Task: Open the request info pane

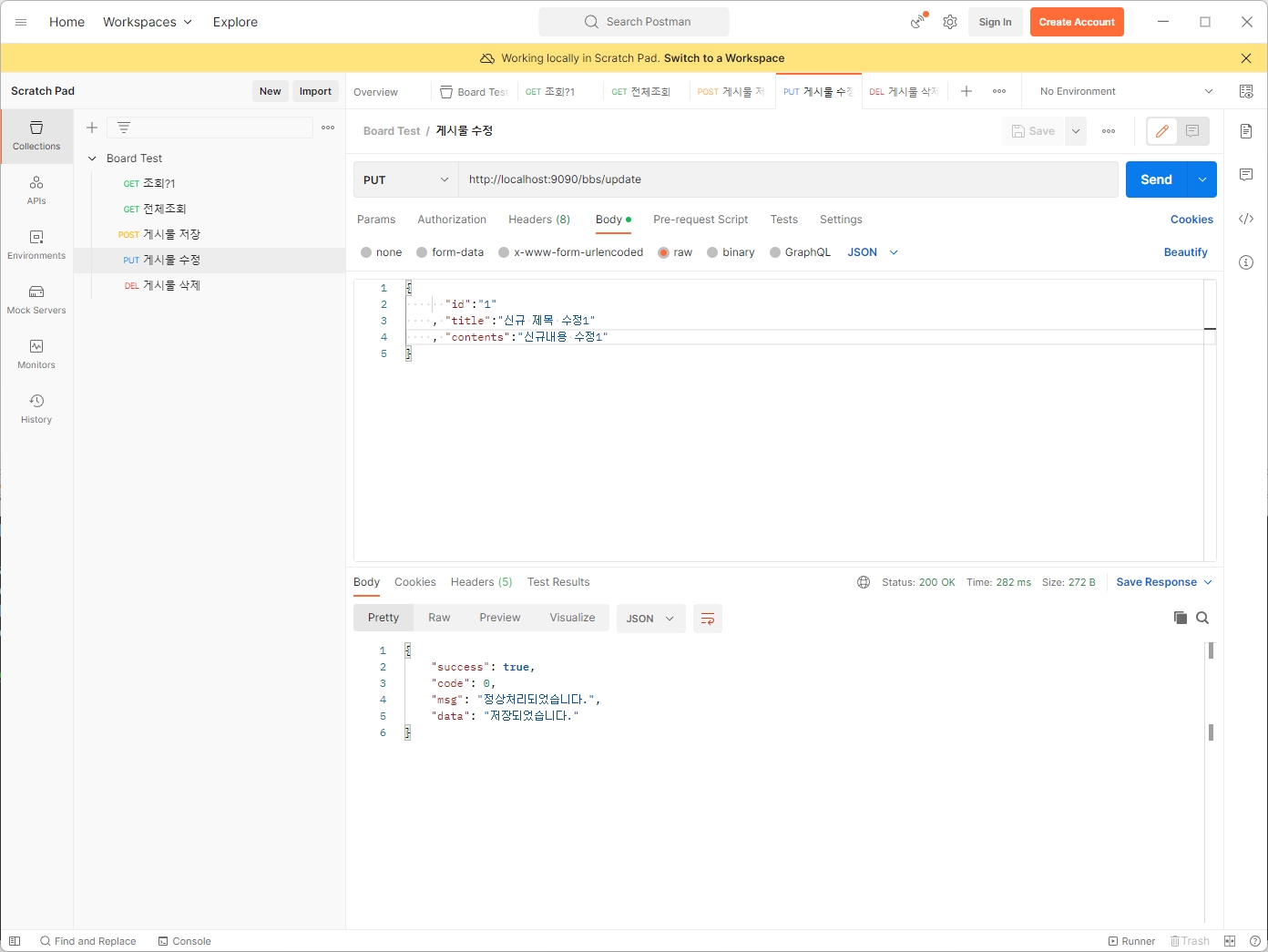Action: point(1246,262)
